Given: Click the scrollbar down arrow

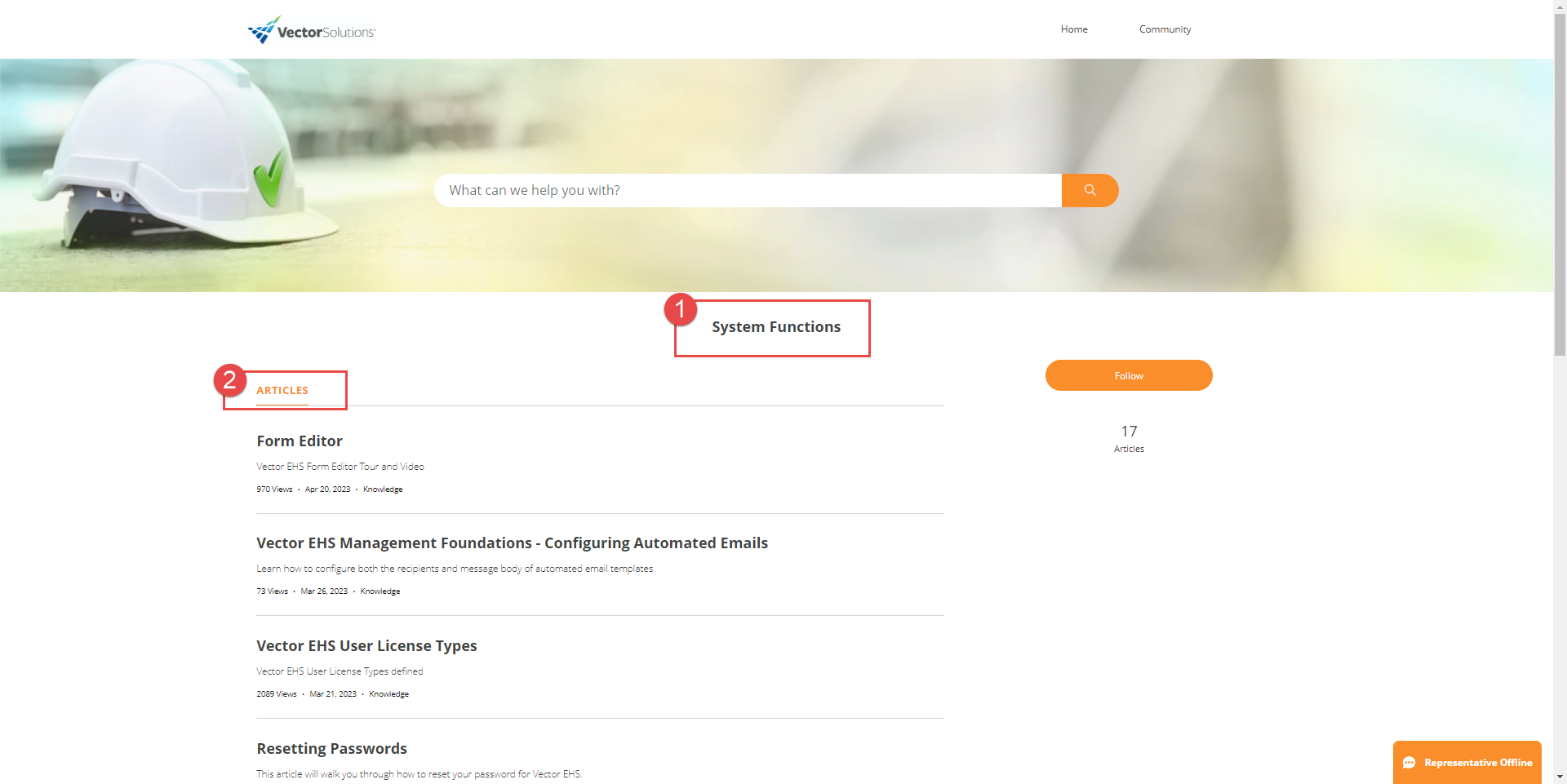Looking at the screenshot, I should 1560,777.
